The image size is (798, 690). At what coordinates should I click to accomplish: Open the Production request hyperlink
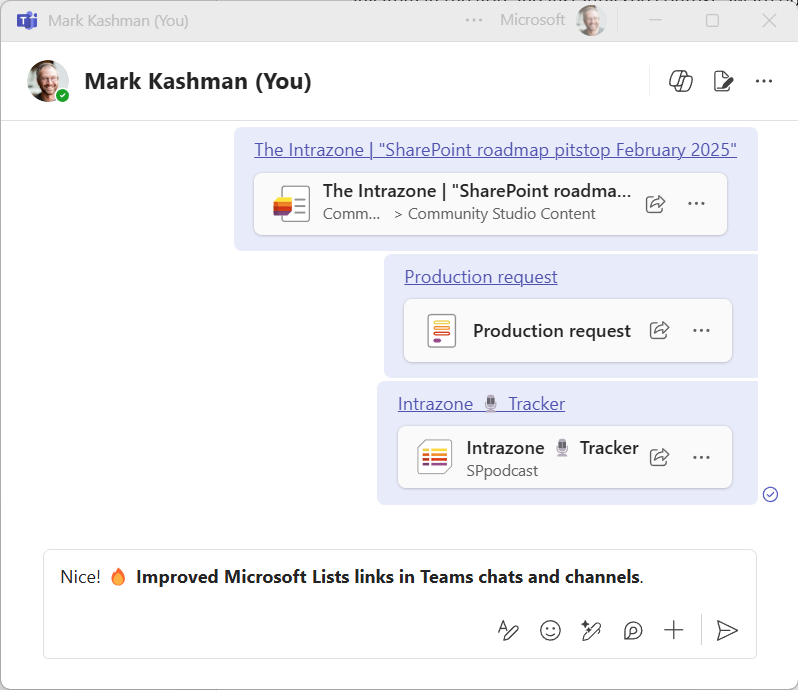[480, 277]
